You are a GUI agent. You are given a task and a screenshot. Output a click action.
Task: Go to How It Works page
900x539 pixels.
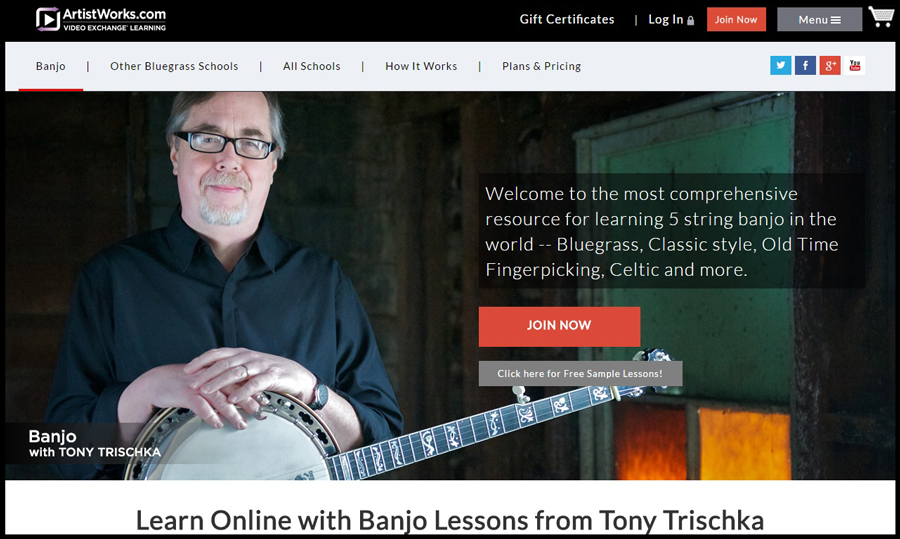point(421,66)
